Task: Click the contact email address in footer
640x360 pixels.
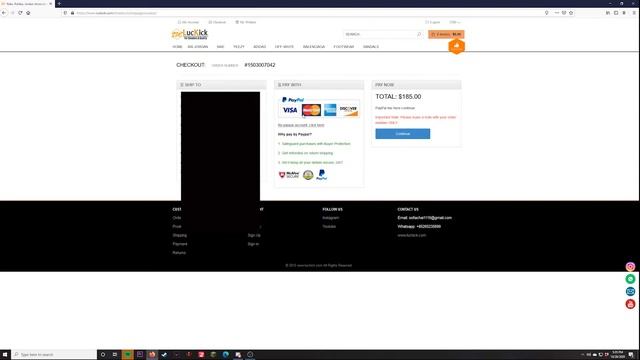Action: point(430,218)
